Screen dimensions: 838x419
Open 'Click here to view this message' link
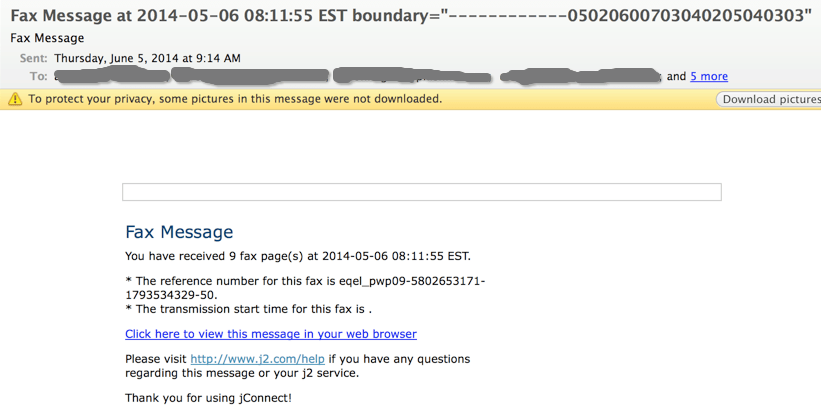click(x=270, y=334)
